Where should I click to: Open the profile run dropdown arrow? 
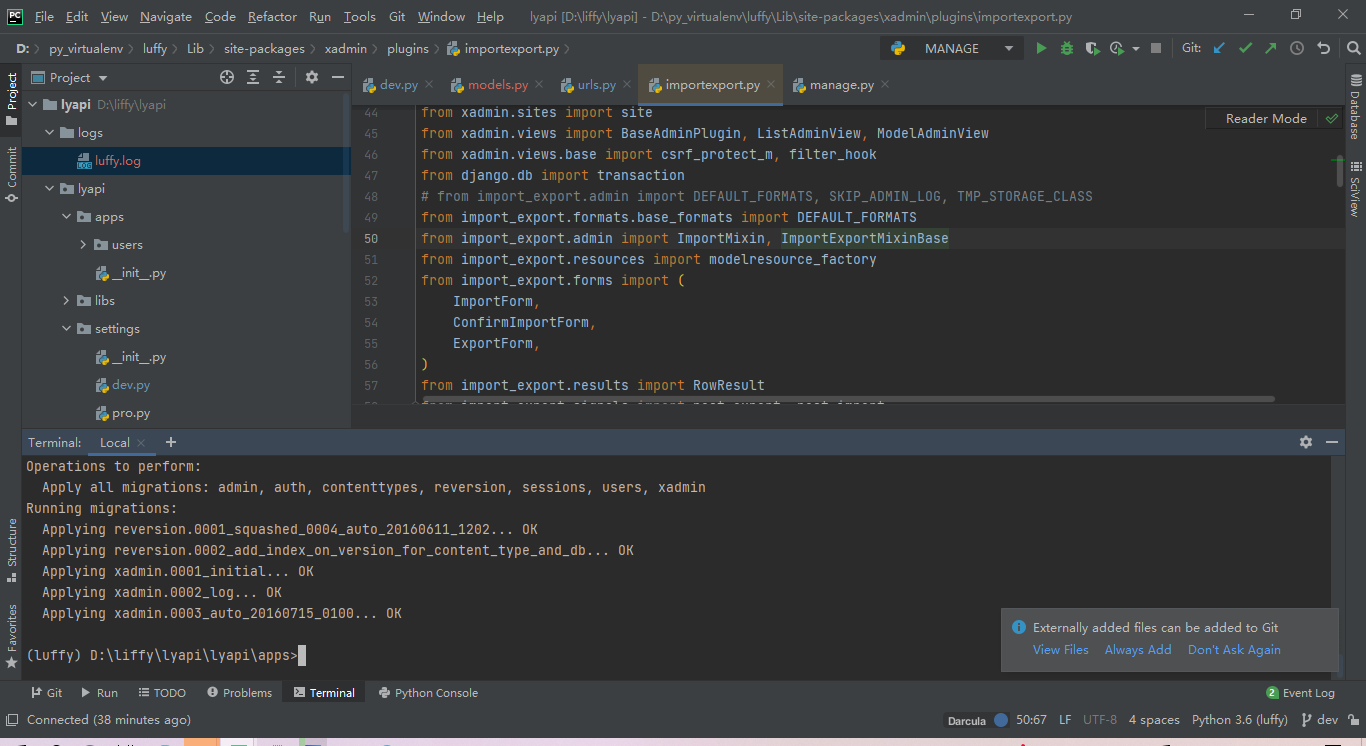pos(1136,48)
